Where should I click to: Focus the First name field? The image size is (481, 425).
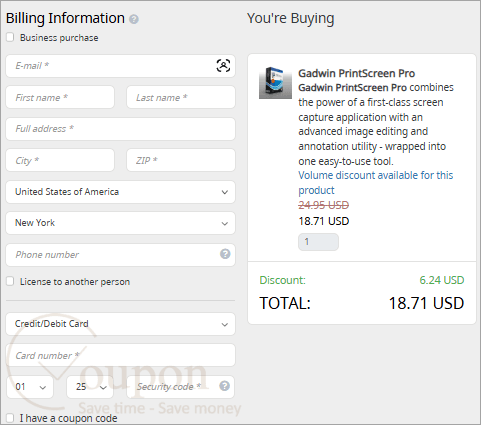60,97
